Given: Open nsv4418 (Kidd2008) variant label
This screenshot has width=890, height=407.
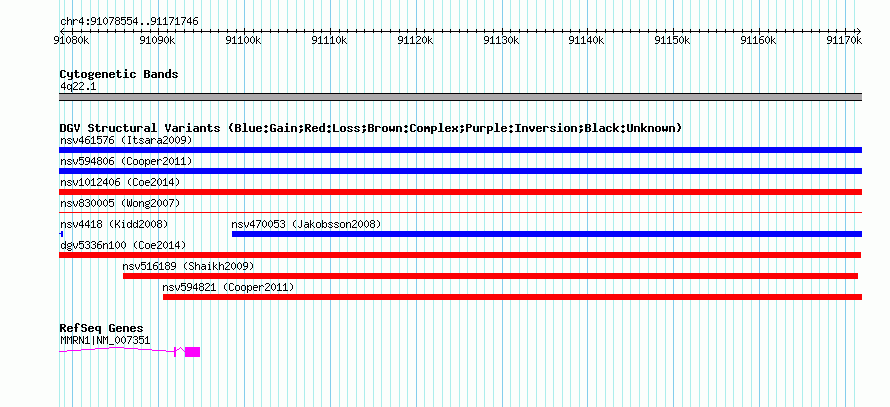Looking at the screenshot, I should [114, 224].
